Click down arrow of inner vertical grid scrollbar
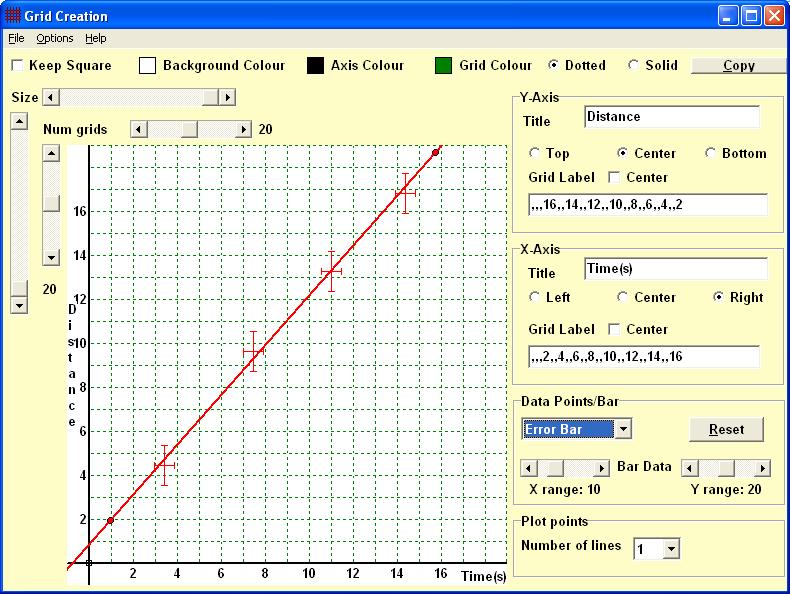This screenshot has height=594, width=790. click(51, 257)
